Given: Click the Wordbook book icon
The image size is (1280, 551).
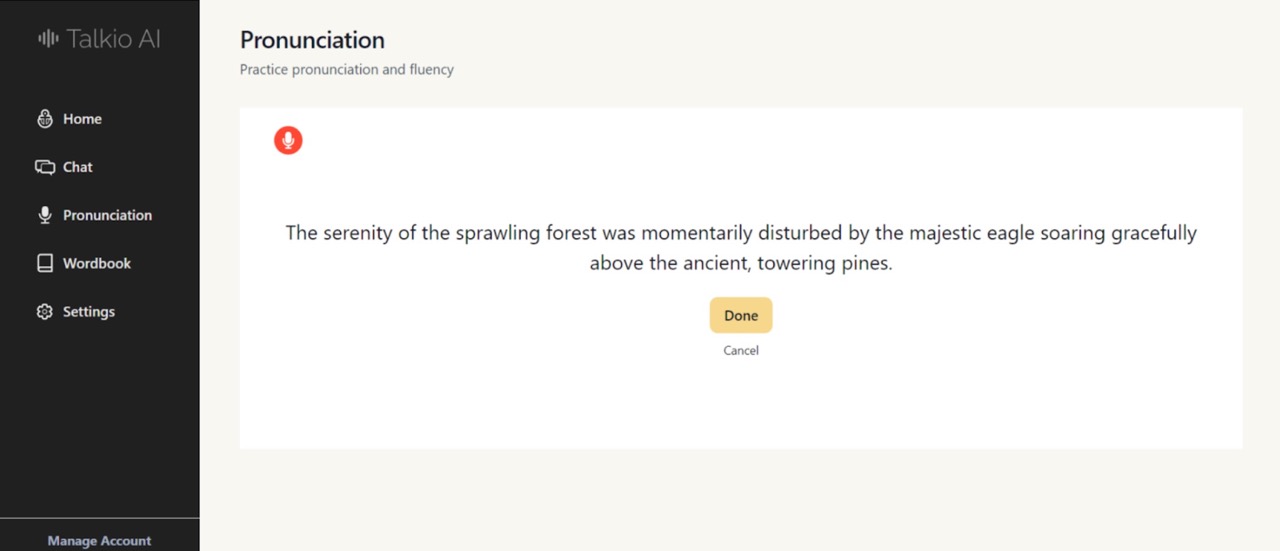Looking at the screenshot, I should (45, 263).
